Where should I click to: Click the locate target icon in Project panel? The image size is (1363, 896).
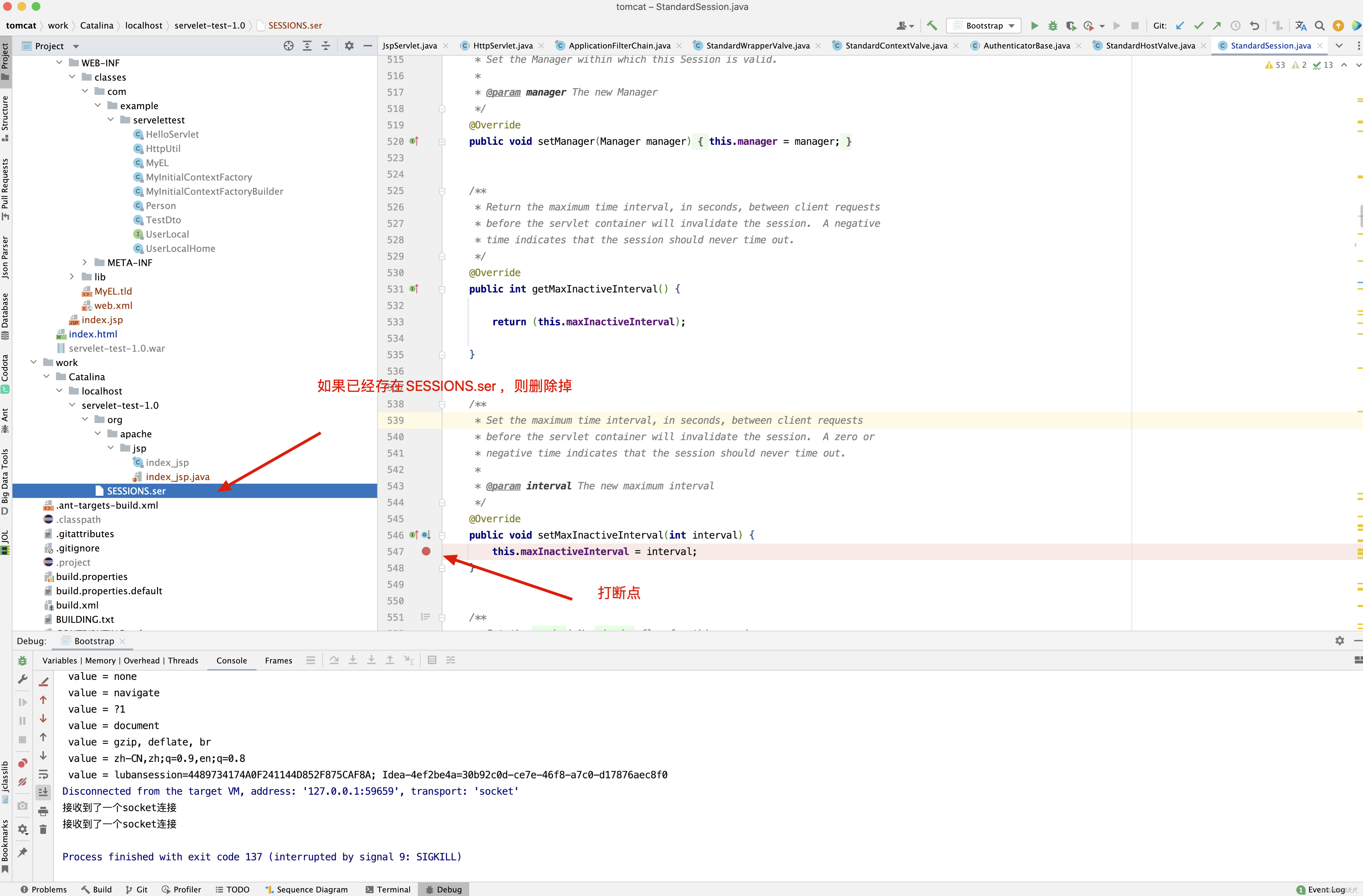[x=289, y=46]
